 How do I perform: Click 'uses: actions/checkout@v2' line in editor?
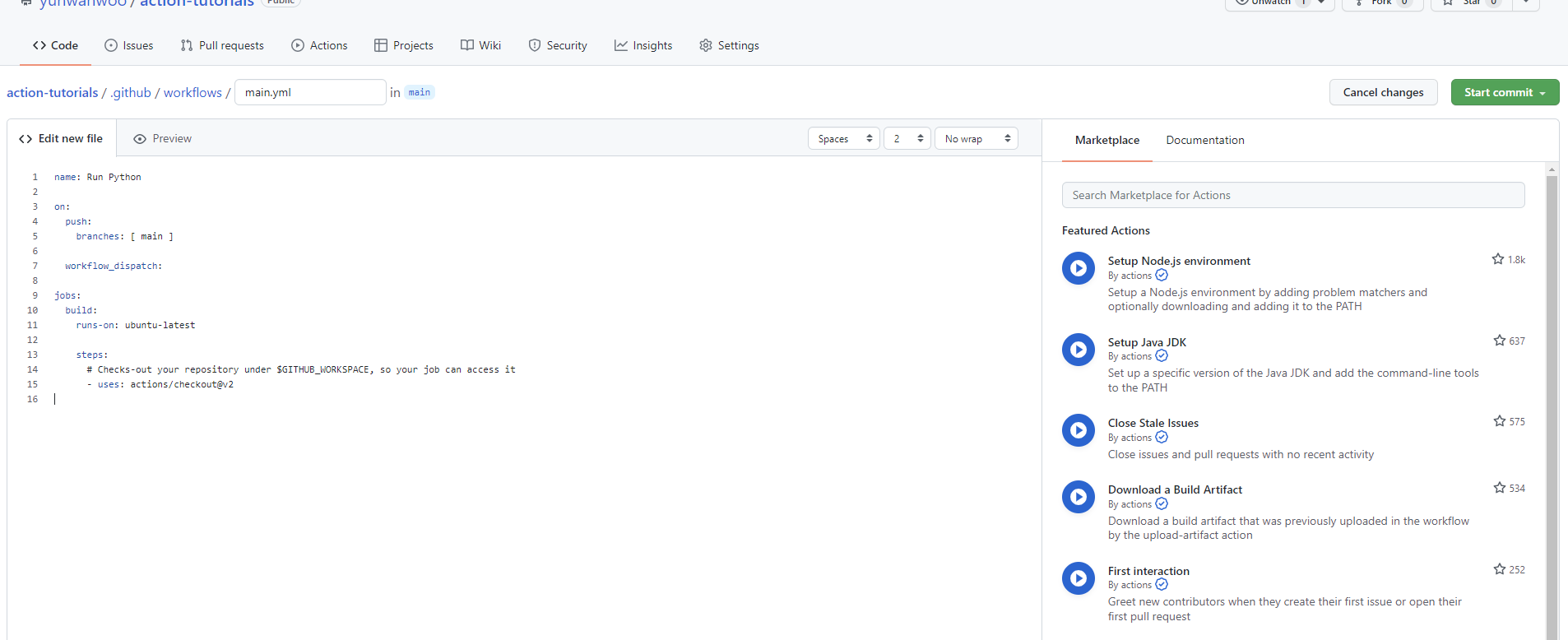(x=160, y=384)
